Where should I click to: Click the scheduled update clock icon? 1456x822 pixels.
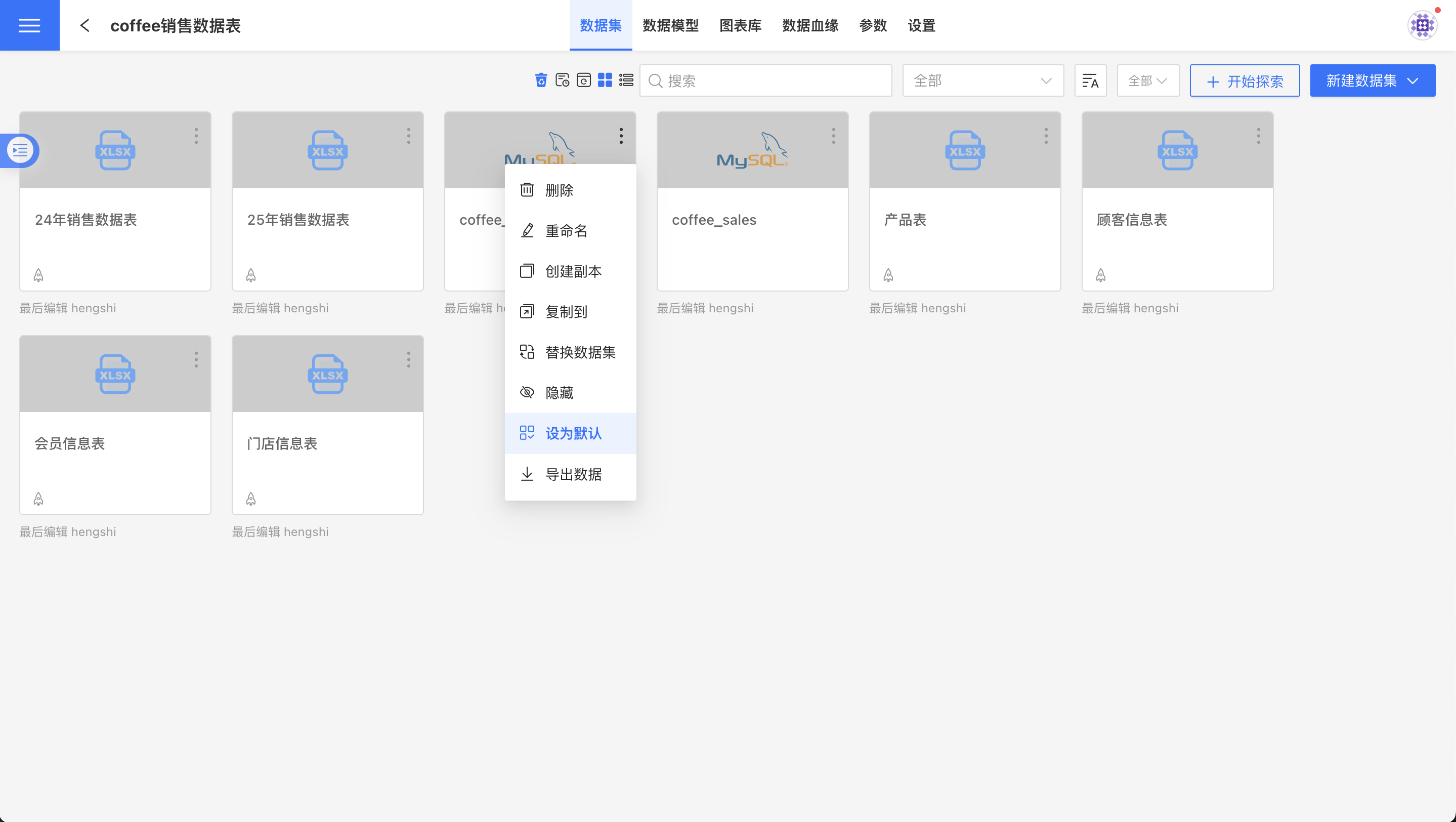pos(562,80)
